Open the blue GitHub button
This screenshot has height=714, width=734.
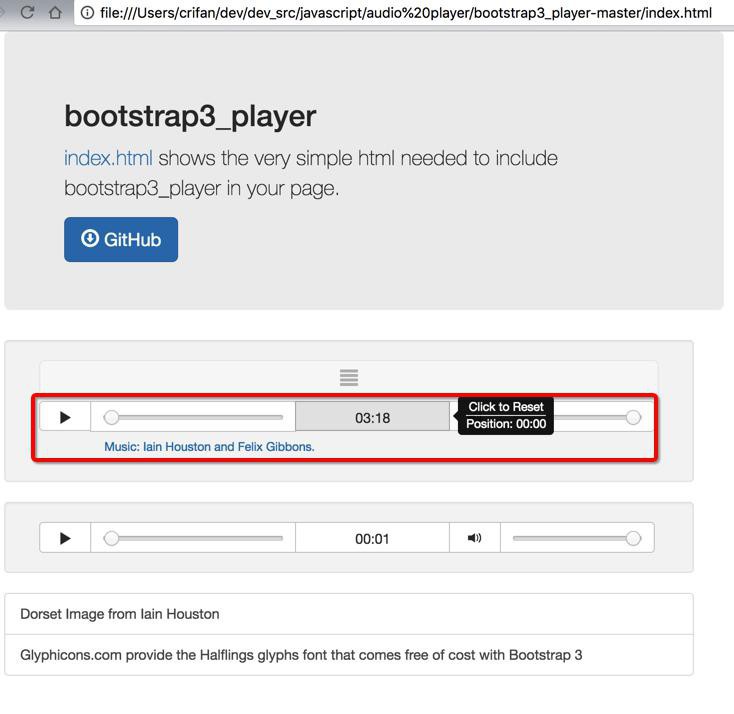pos(121,239)
